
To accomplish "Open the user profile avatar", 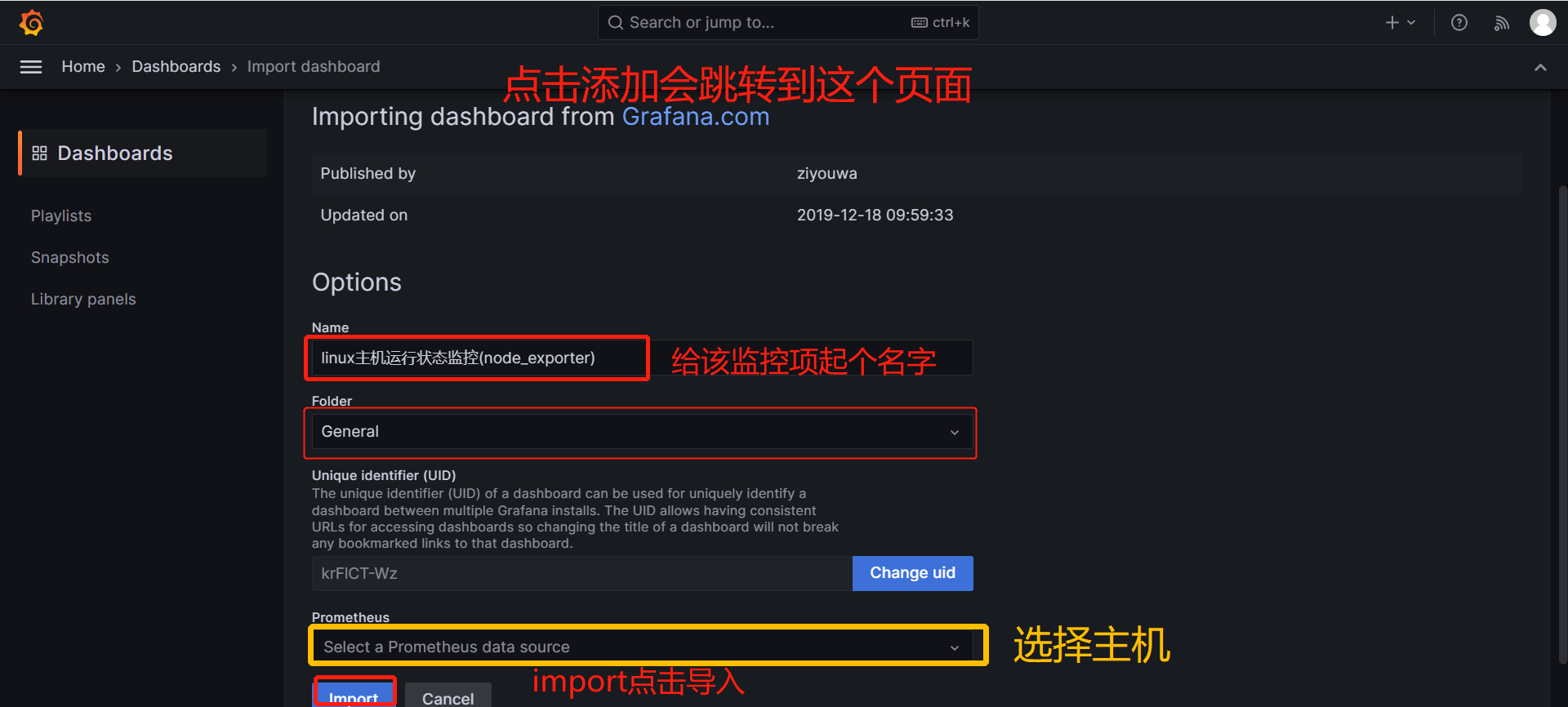I will pyautogui.click(x=1542, y=23).
